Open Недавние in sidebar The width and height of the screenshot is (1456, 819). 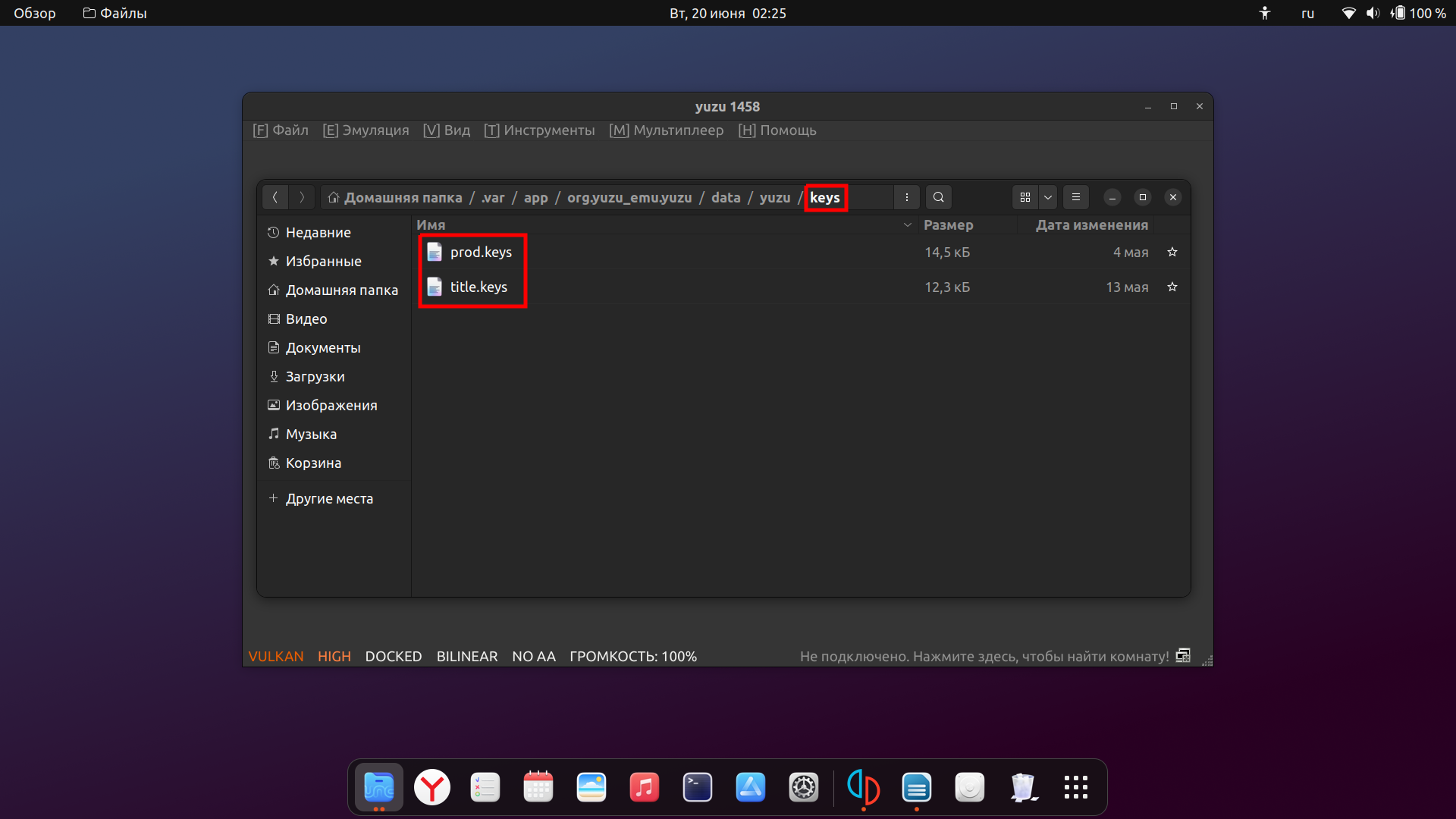(x=334, y=232)
